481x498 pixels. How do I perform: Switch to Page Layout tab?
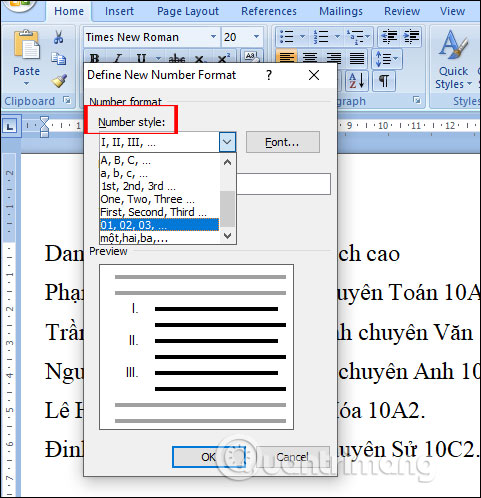(x=188, y=11)
